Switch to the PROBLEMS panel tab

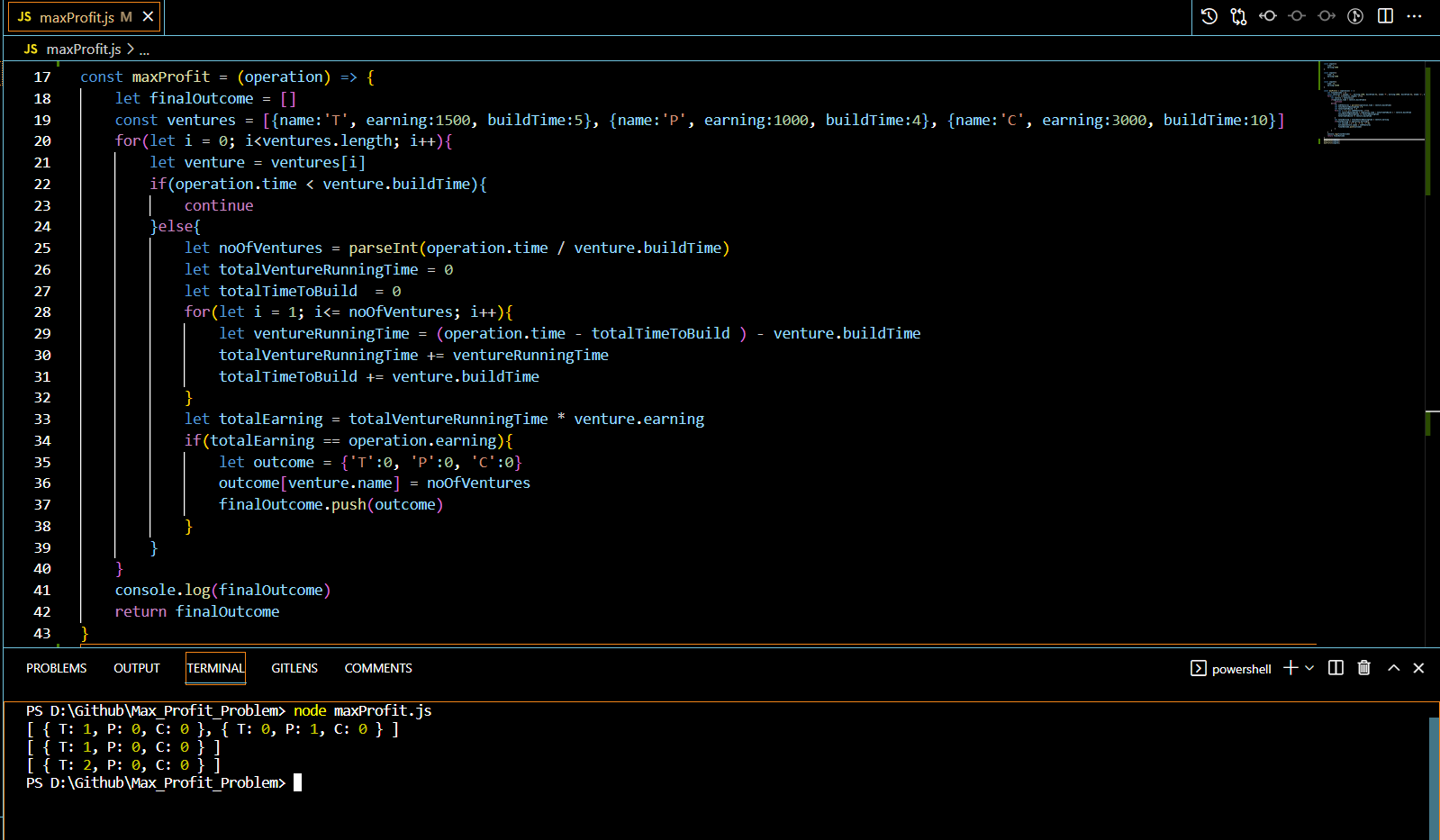[57, 668]
